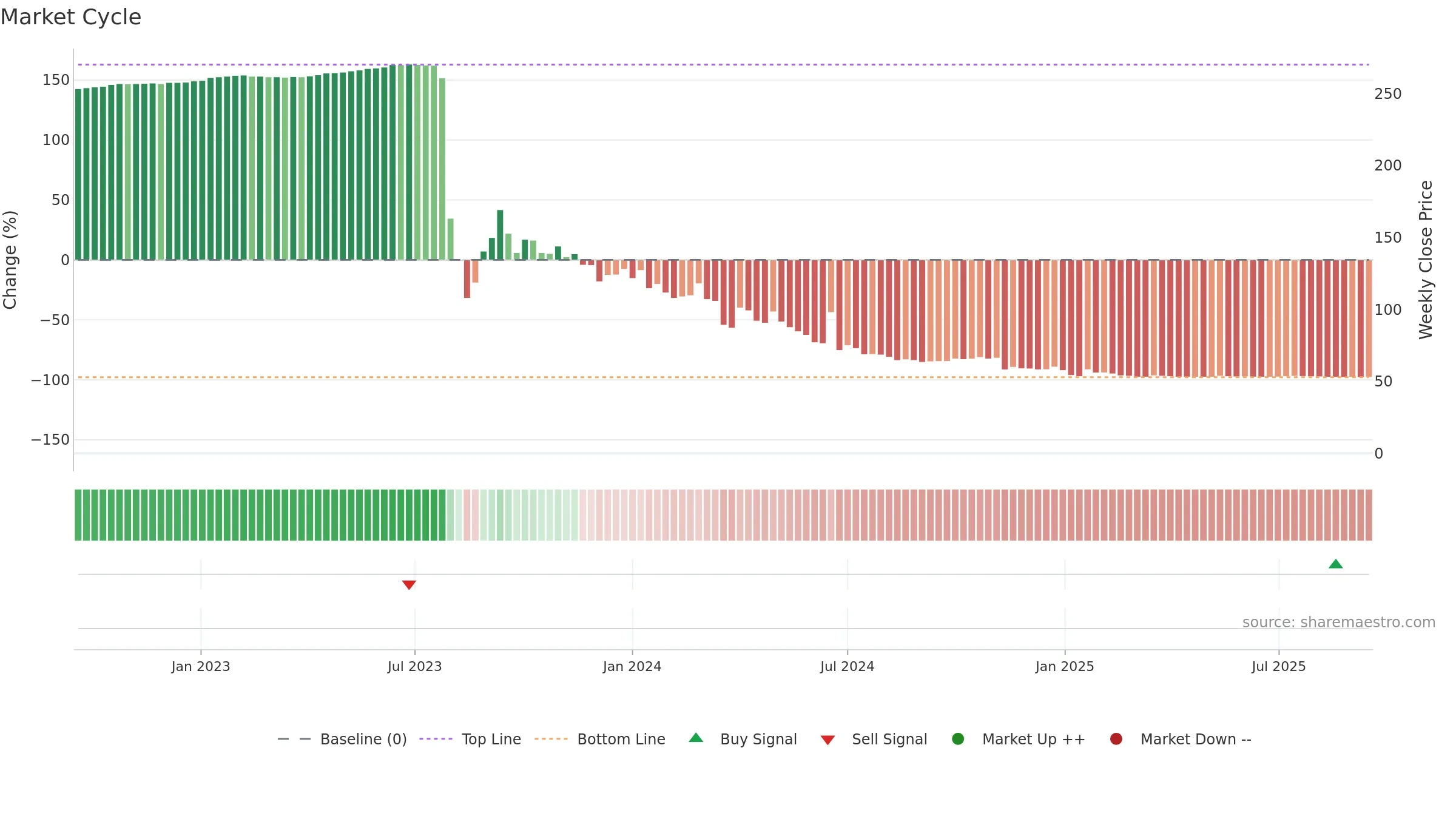Viewport: 1456px width, 819px height.
Task: Click the Jan 2023 axis label
Action: pos(201,667)
